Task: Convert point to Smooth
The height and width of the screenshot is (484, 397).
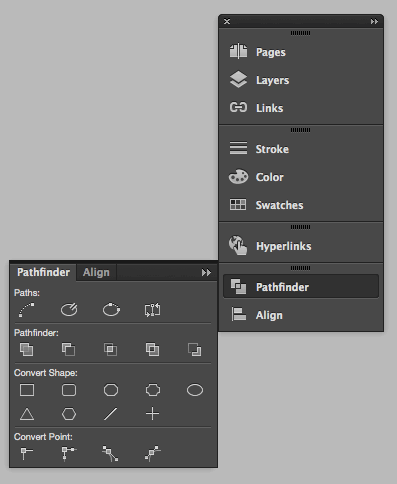Action: (110, 454)
